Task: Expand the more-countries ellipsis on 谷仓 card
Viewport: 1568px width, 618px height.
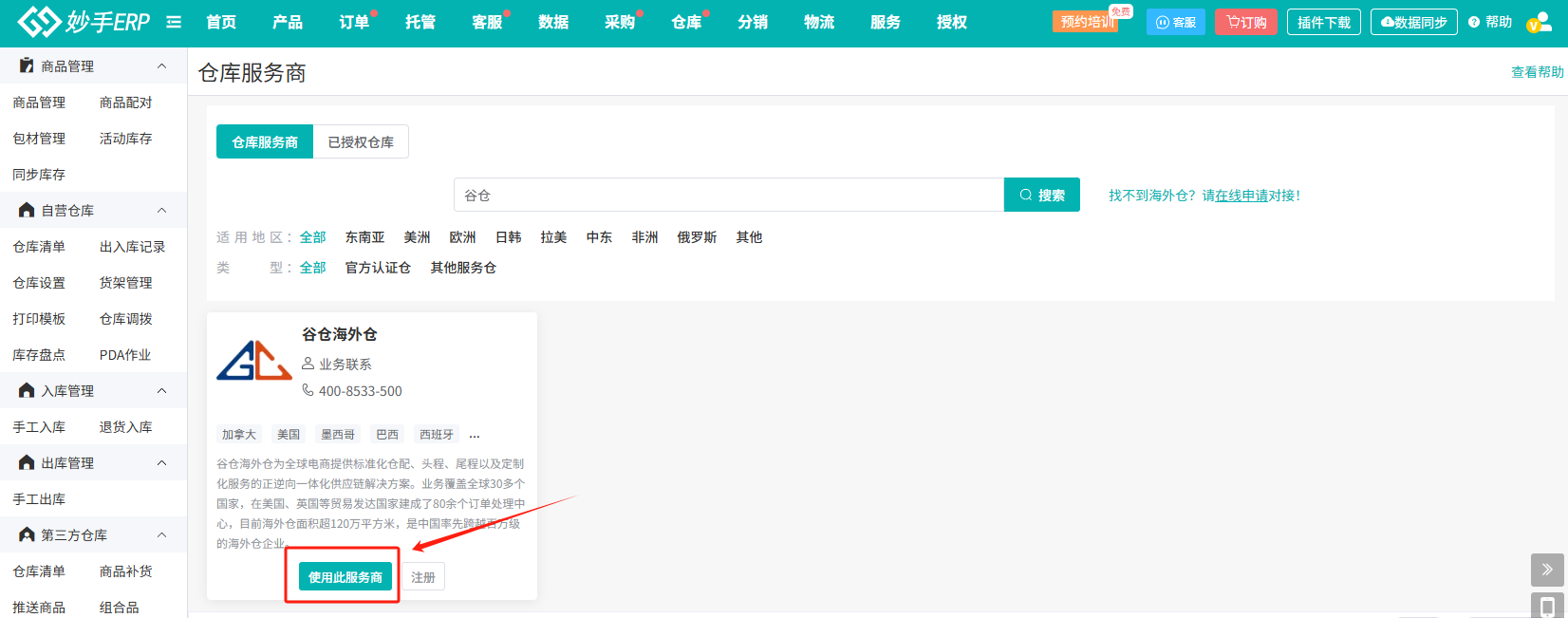Action: pyautogui.click(x=475, y=435)
